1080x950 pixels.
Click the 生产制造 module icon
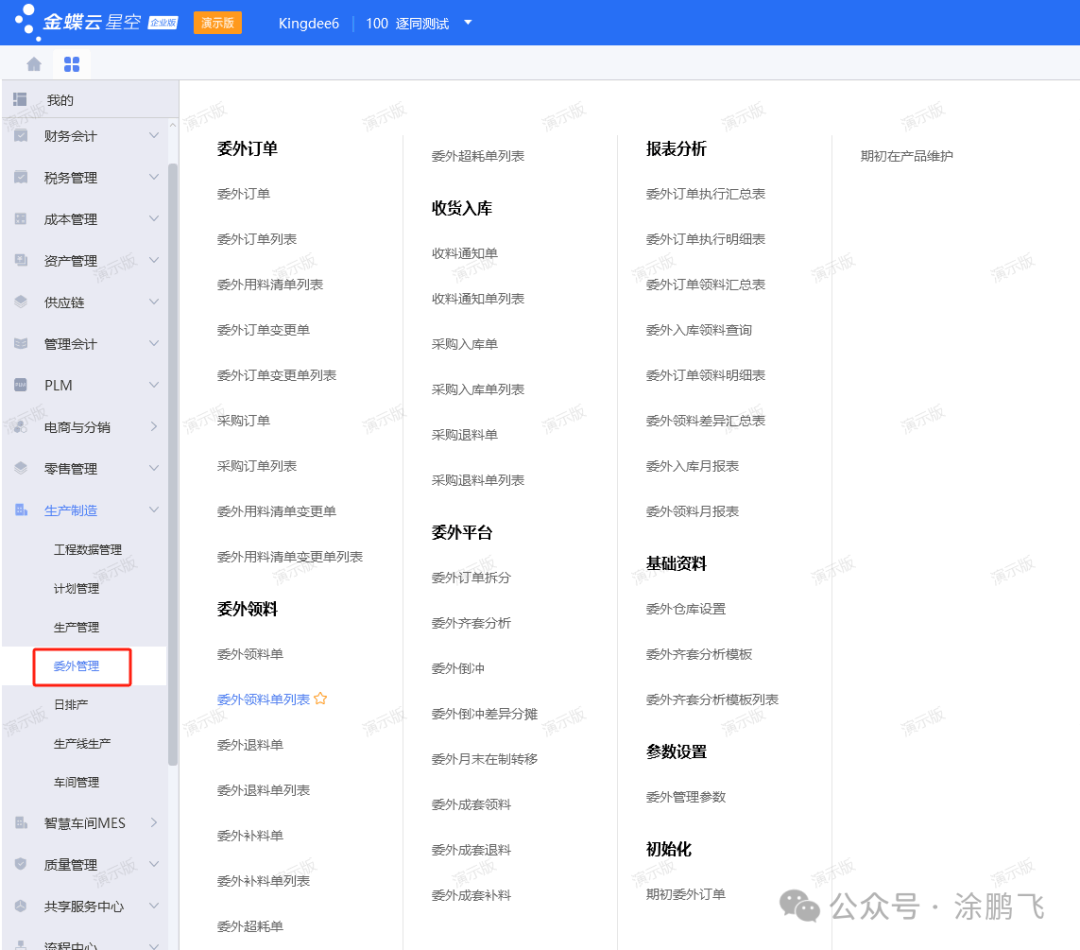click(21, 510)
